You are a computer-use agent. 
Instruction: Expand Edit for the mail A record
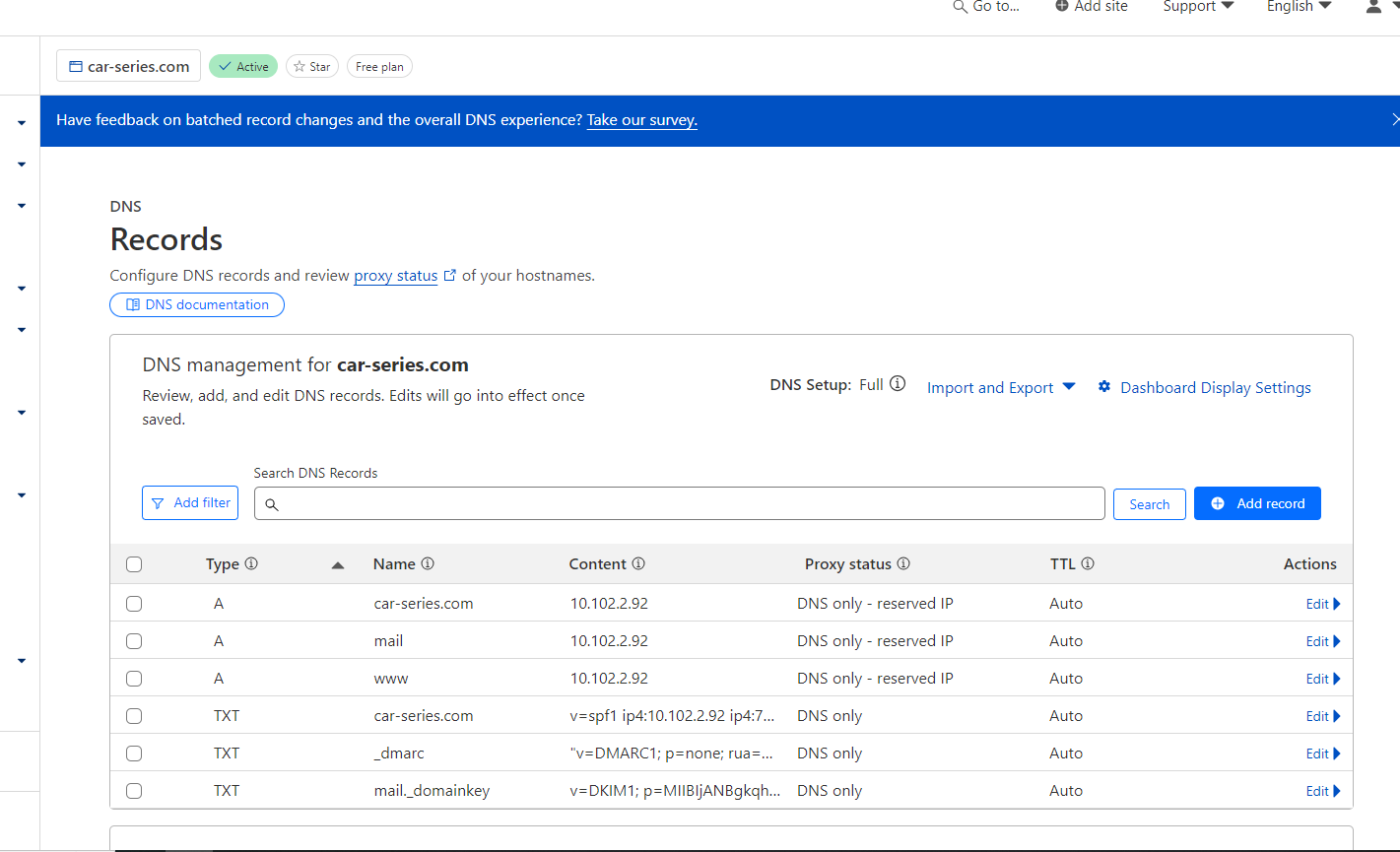[x=1323, y=641]
